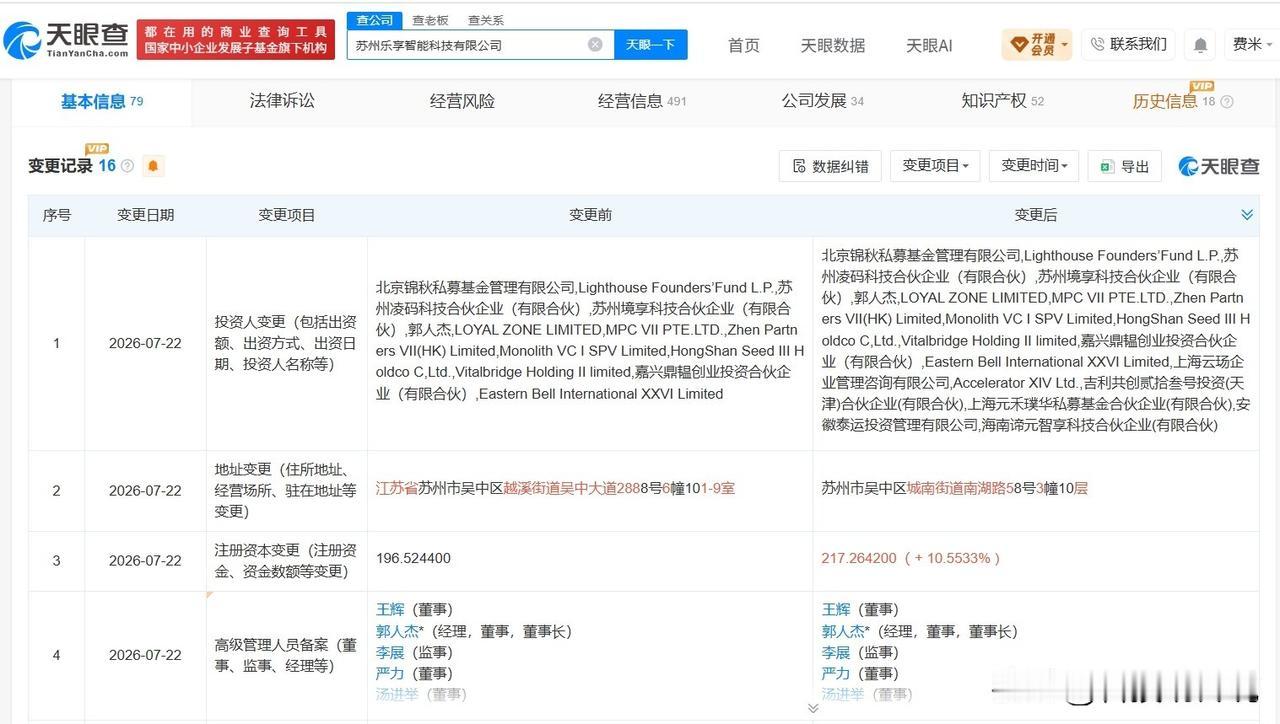Viewport: 1280px width, 724px height.
Task: Open the notifications bell icon
Action: point(1200,45)
